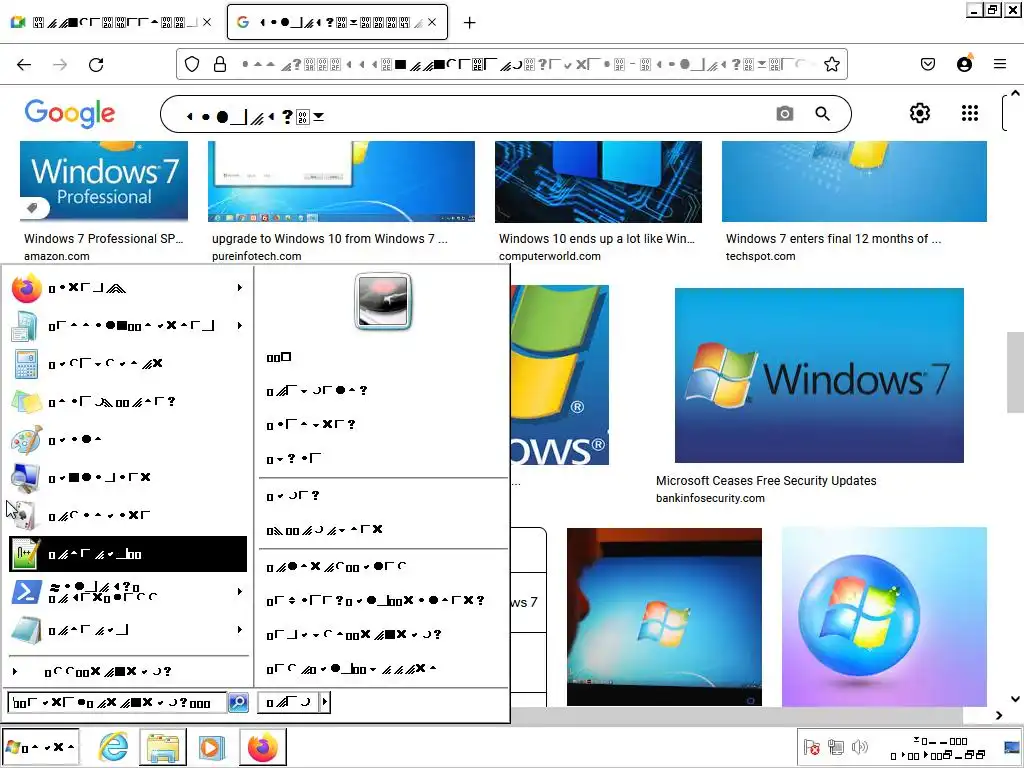Open Getting Started in the Start menu

[x=128, y=325]
